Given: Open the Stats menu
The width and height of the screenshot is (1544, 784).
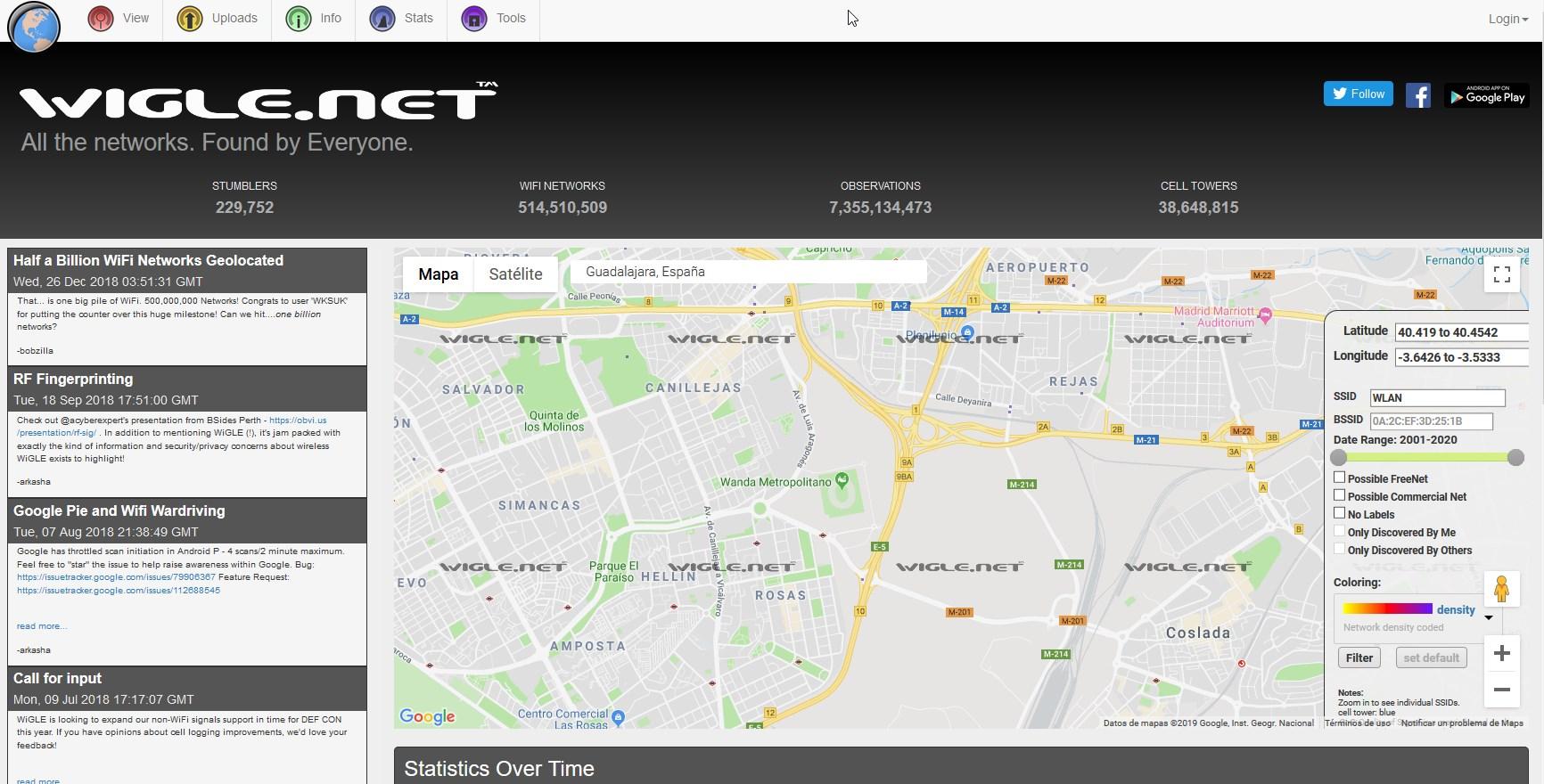Looking at the screenshot, I should click(x=401, y=19).
